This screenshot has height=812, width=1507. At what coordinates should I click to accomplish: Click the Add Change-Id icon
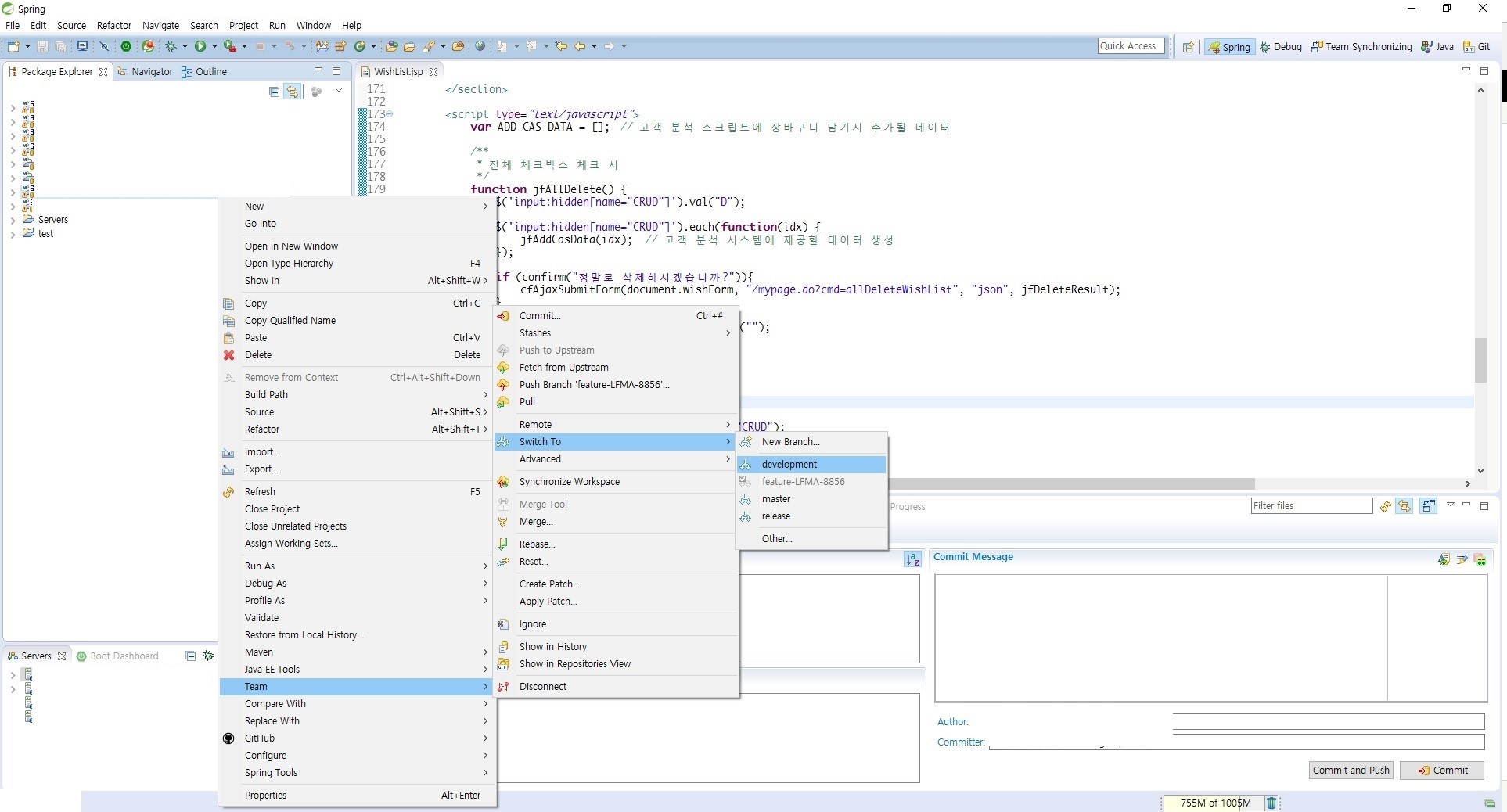pos(1480,559)
